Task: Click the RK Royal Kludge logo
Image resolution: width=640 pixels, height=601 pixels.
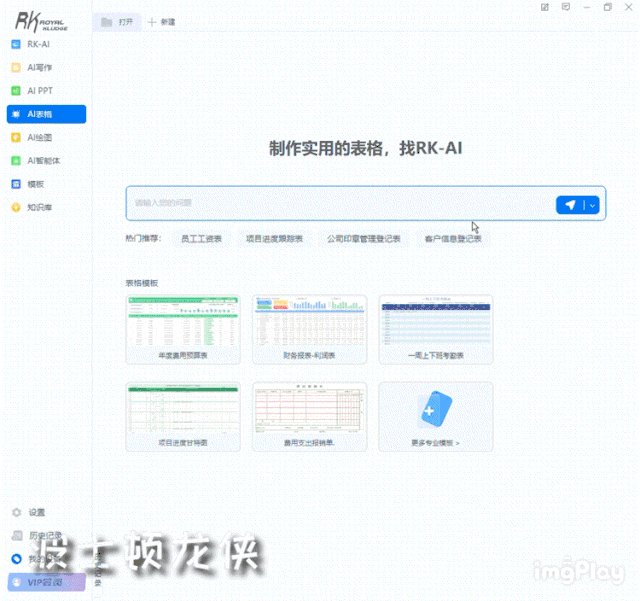Action: 41,22
